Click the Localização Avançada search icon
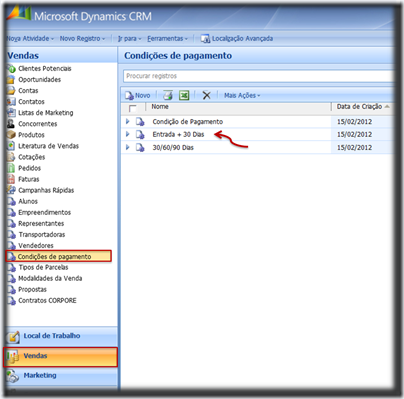 pyautogui.click(x=205, y=39)
